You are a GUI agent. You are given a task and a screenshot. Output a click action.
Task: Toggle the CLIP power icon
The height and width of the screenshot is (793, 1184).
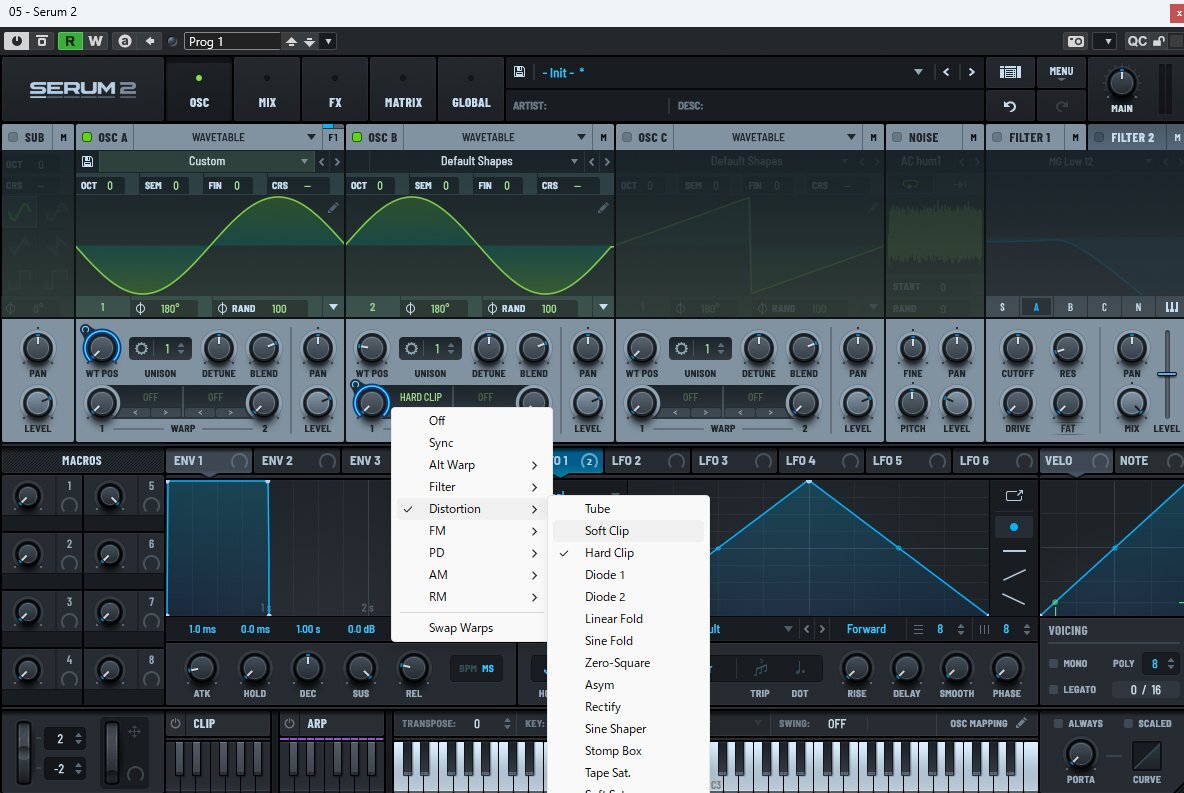click(x=176, y=724)
